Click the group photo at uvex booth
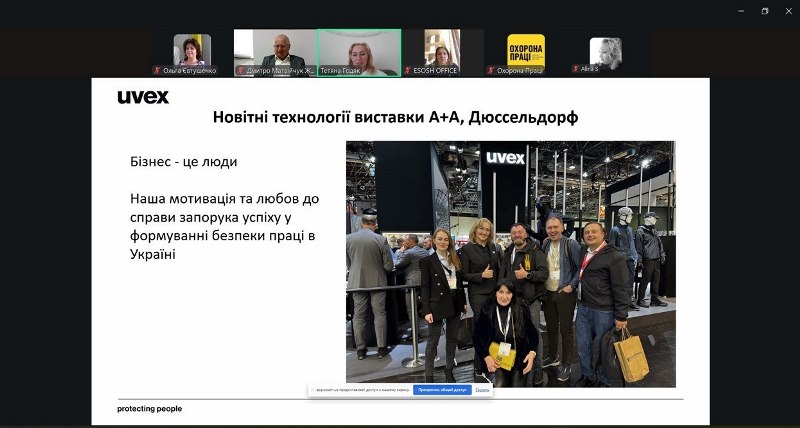The image size is (800, 428). 511,264
